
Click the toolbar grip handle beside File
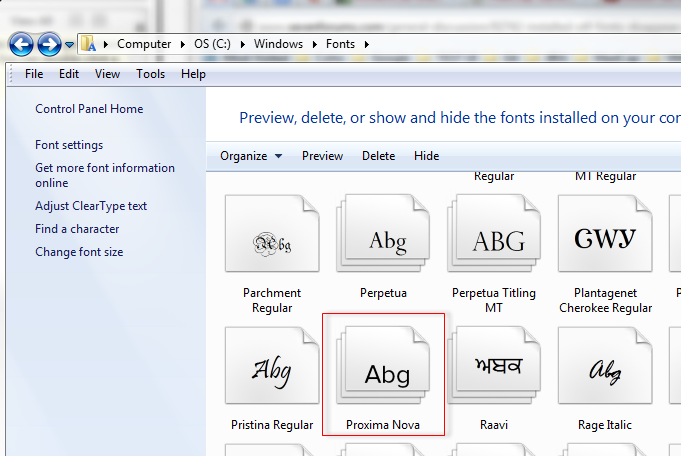pos(12,74)
